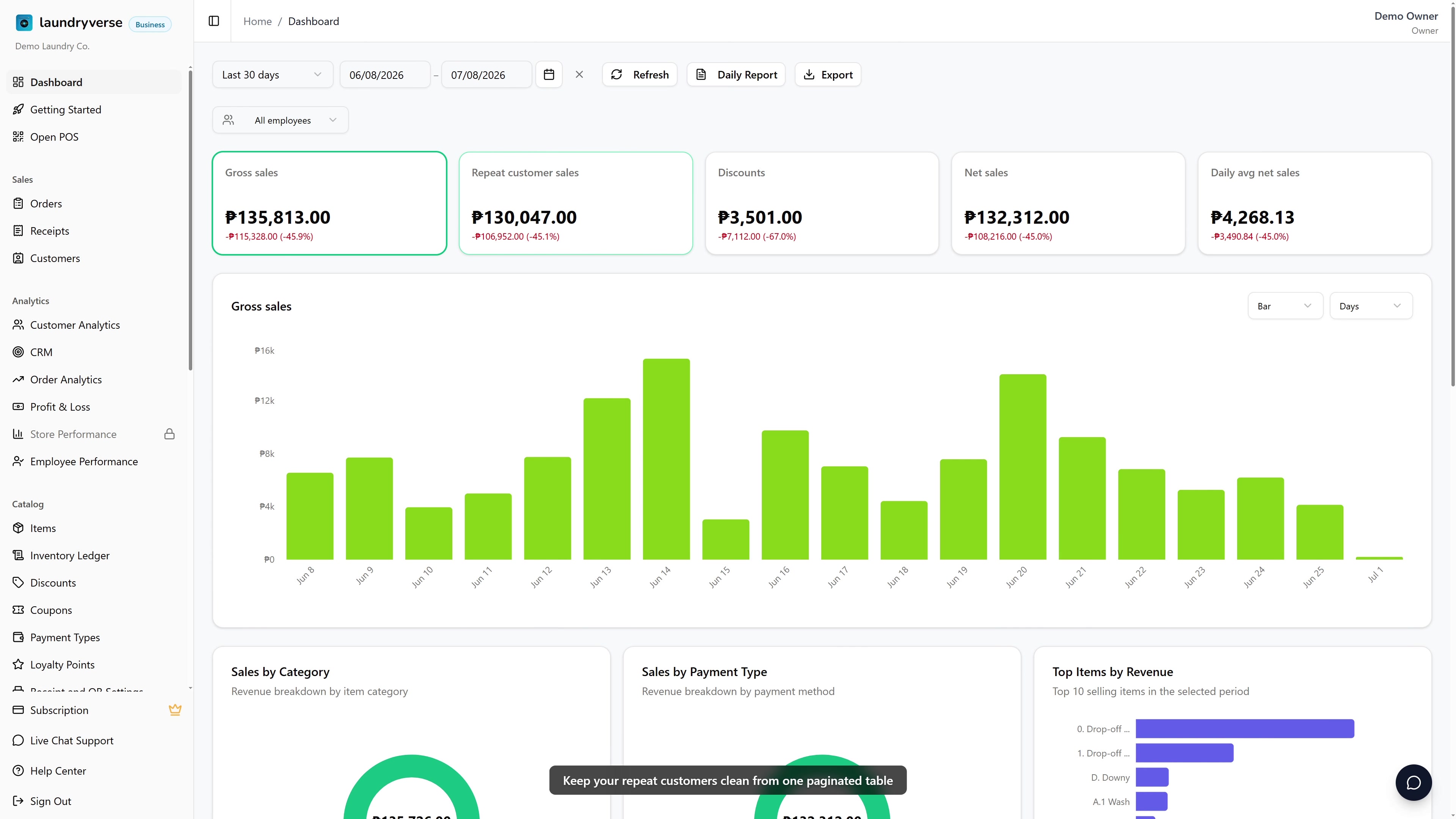1456x819 pixels.
Task: Go to Home breadcrumb link
Action: click(x=257, y=21)
